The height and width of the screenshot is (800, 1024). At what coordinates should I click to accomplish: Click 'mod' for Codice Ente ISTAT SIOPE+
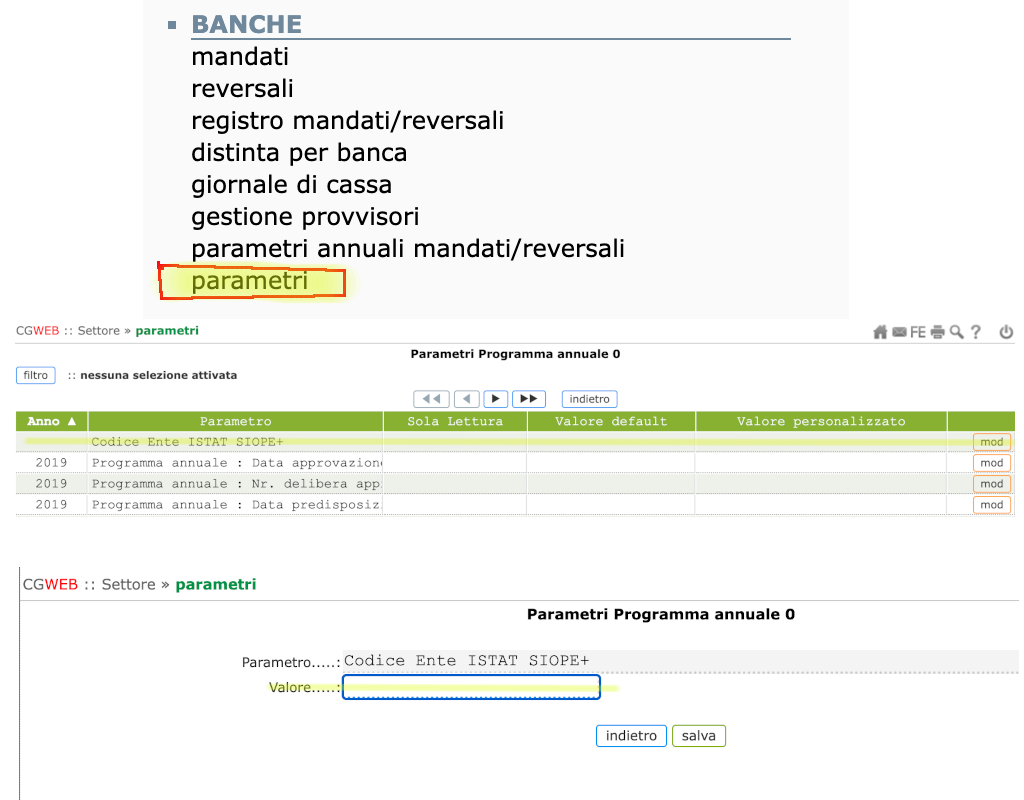coord(991,442)
